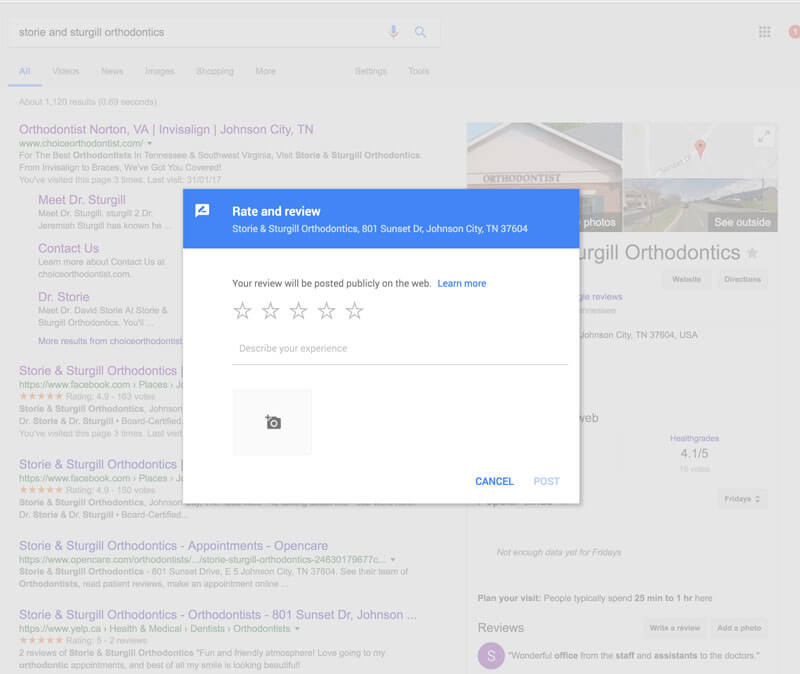The height and width of the screenshot is (674, 800).
Task: Switch to the Images tab
Action: pos(160,71)
